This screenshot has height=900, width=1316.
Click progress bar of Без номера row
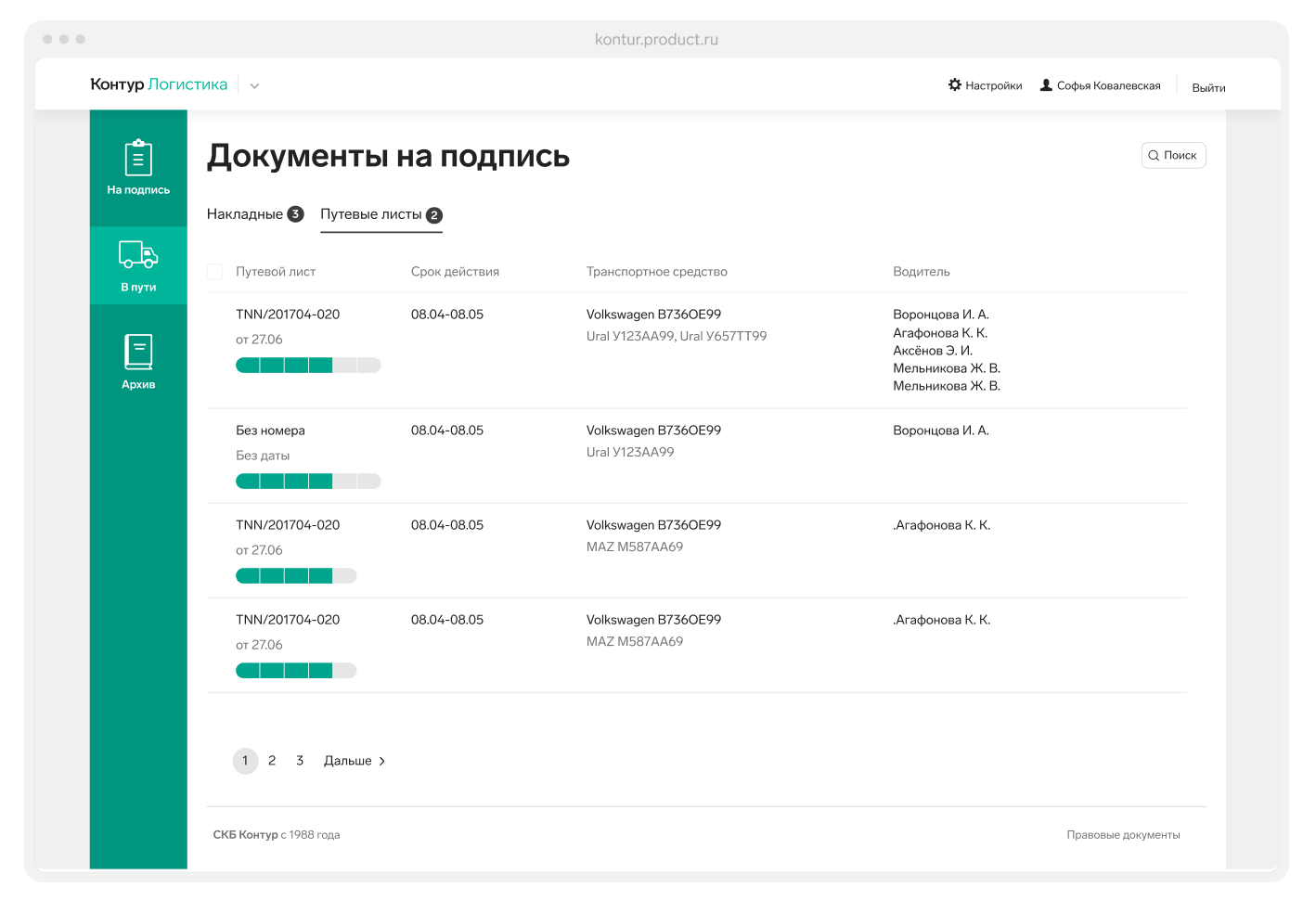pos(308,481)
